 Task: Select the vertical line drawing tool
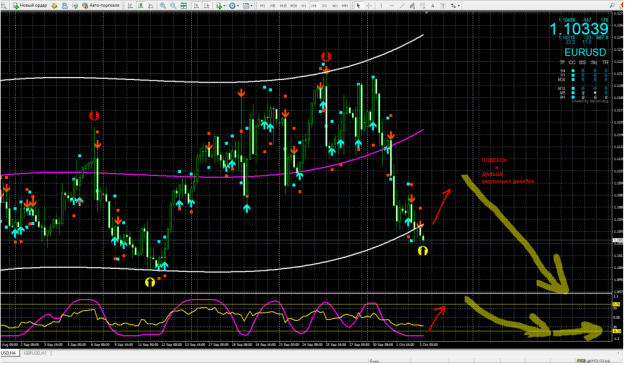[381, 6]
